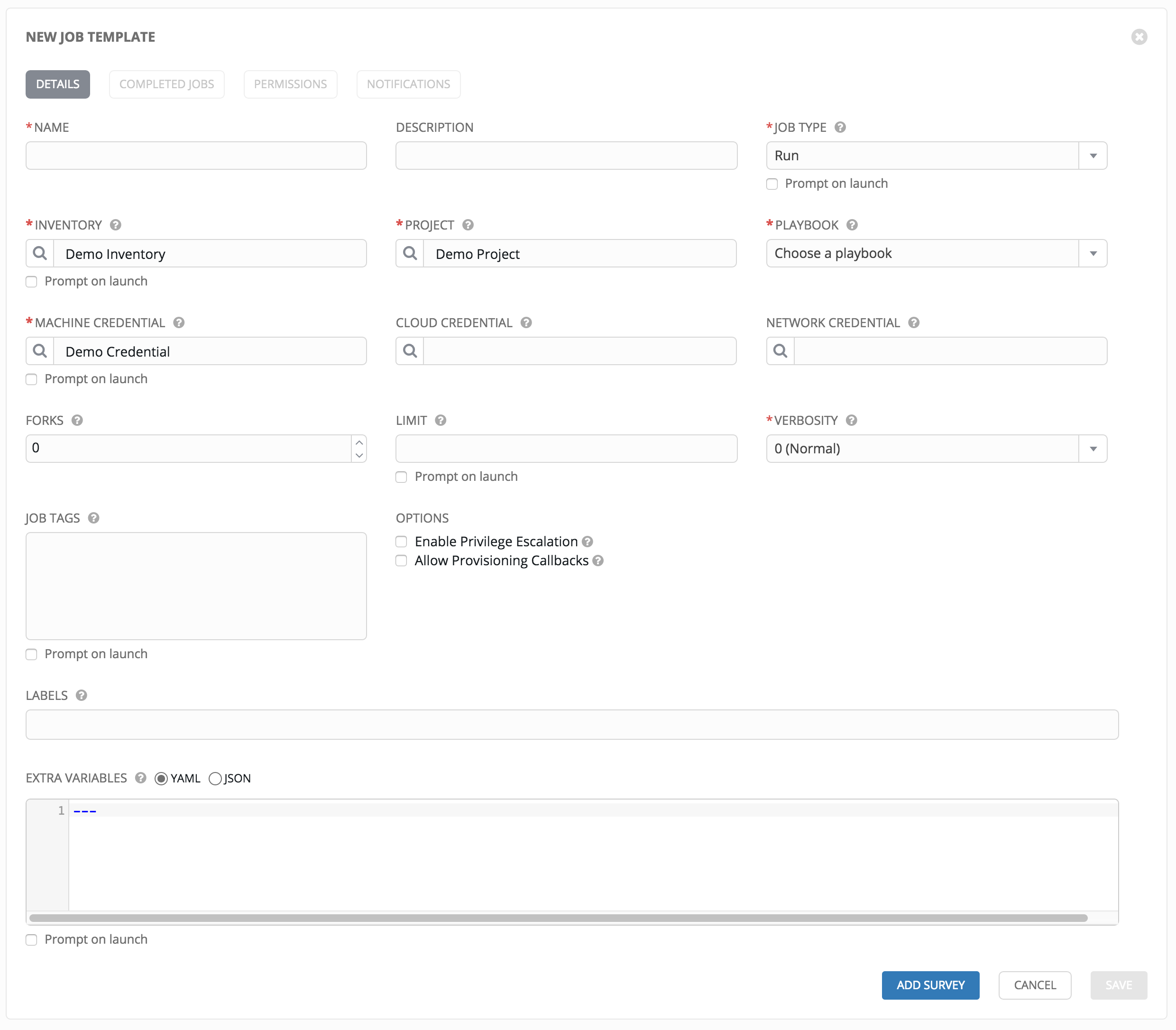The width and height of the screenshot is (1176, 1030).
Task: Toggle Prompt on launch for Inventory
Action: (31, 281)
